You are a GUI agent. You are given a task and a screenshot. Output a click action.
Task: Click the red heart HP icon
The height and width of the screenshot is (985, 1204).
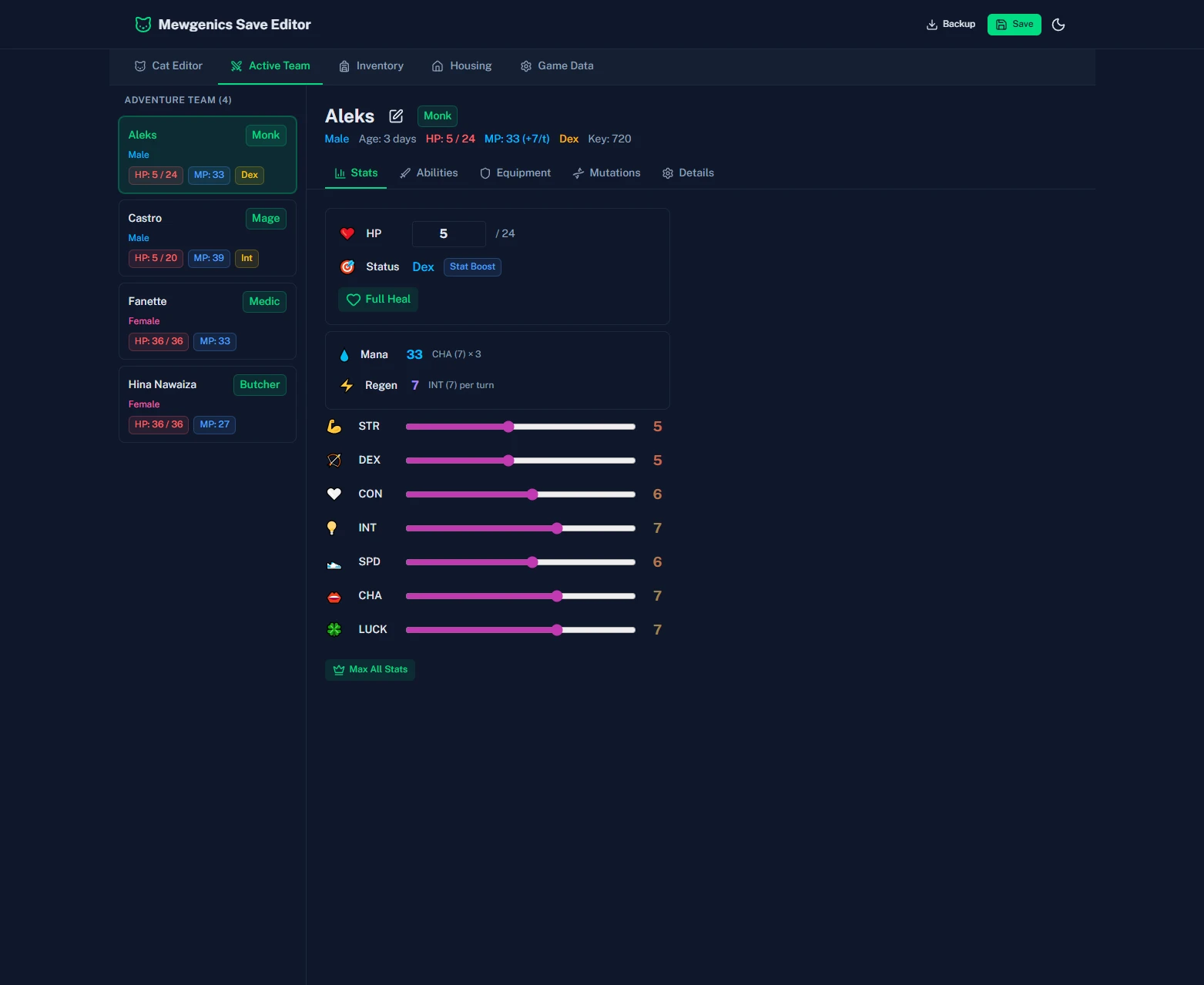click(347, 233)
